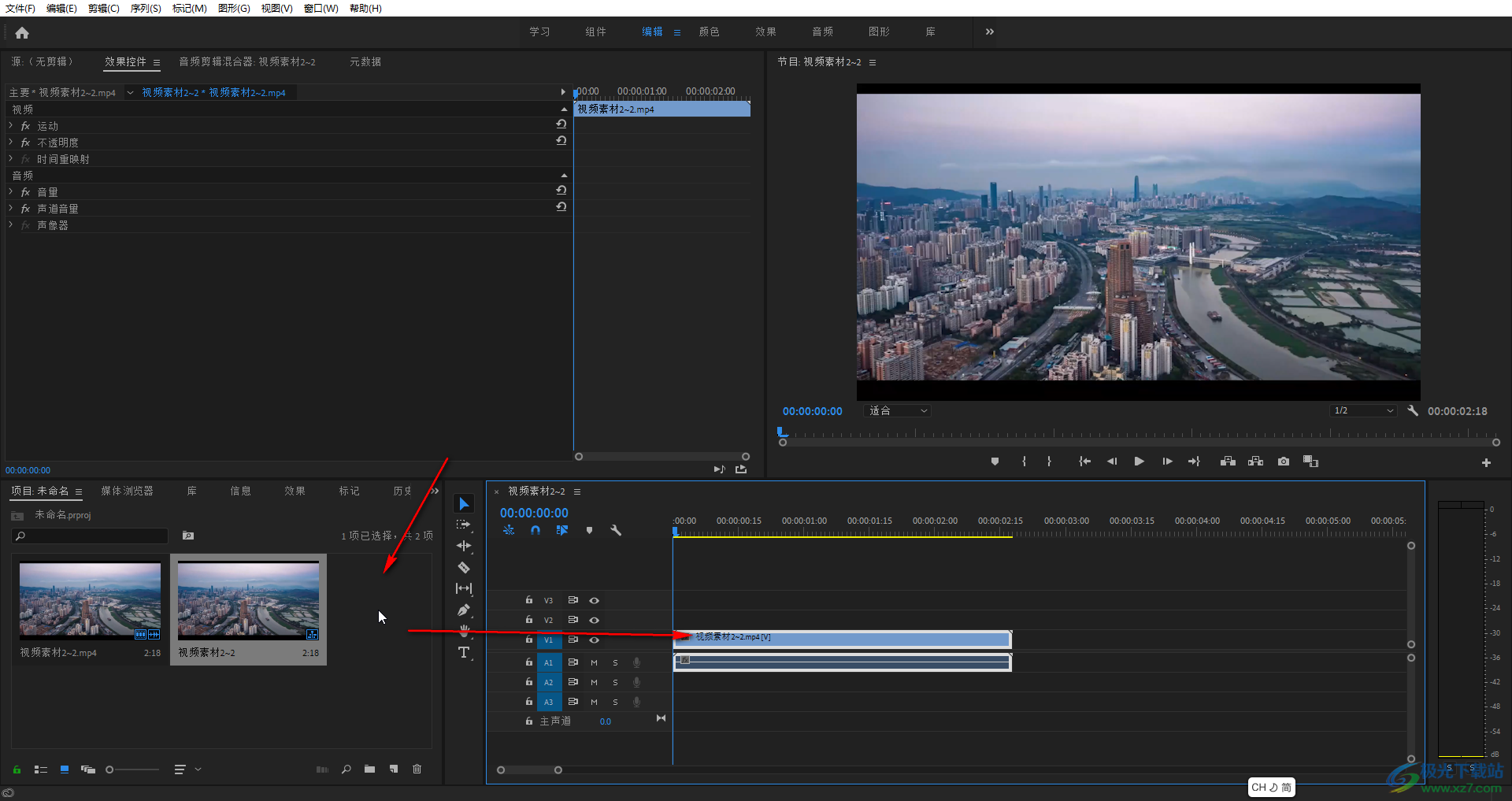Click Export Frame camera icon
1512x801 pixels.
[x=1284, y=462]
